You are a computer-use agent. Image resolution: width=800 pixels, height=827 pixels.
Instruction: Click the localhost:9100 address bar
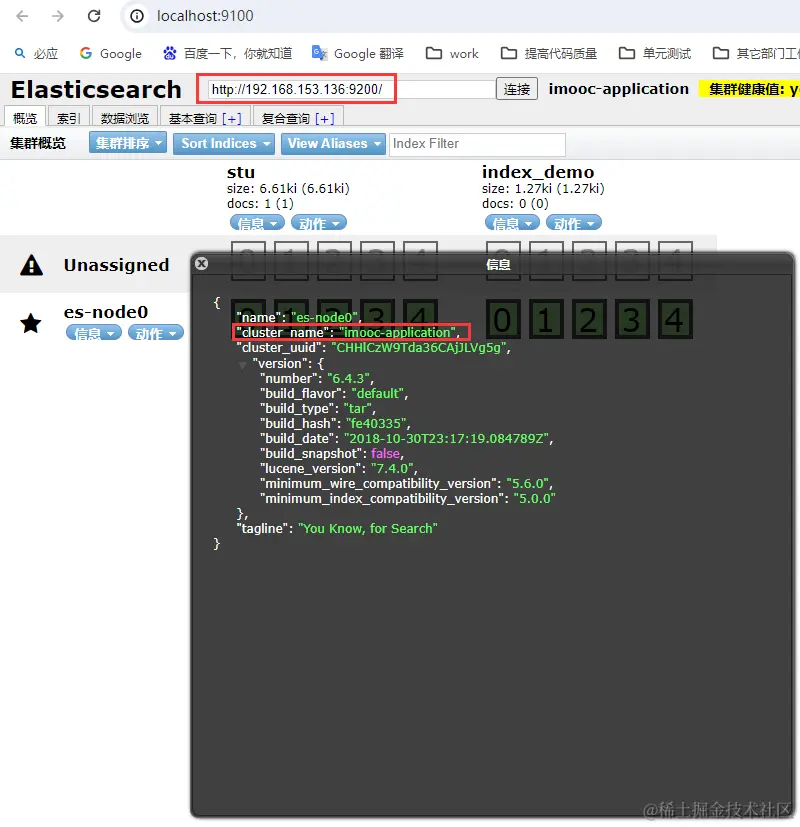coord(205,16)
